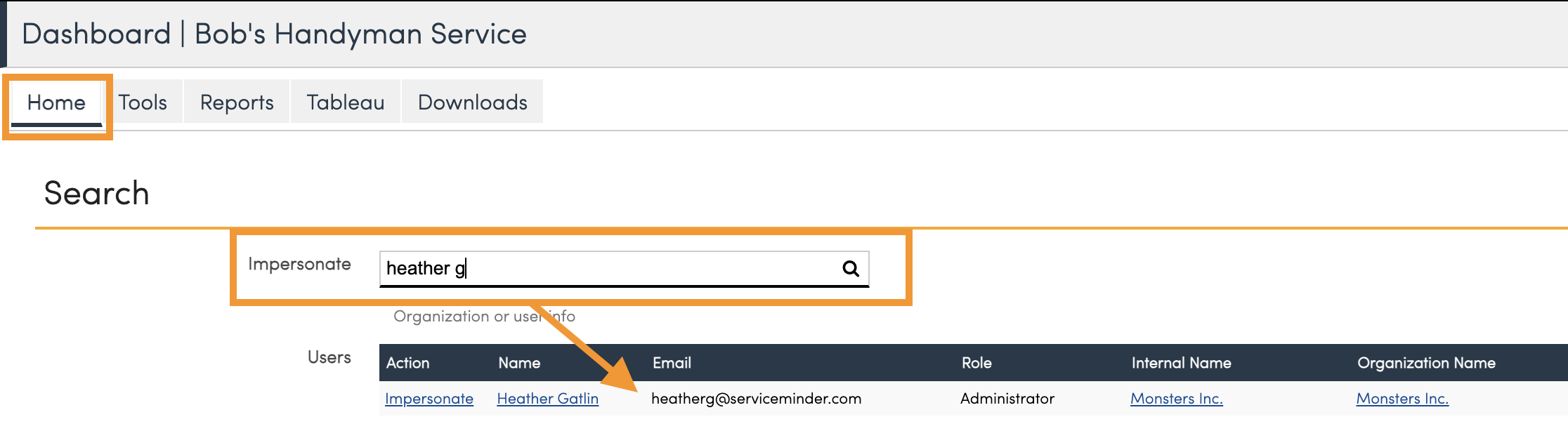
Task: Click the Organization Name column header
Action: 1427,363
